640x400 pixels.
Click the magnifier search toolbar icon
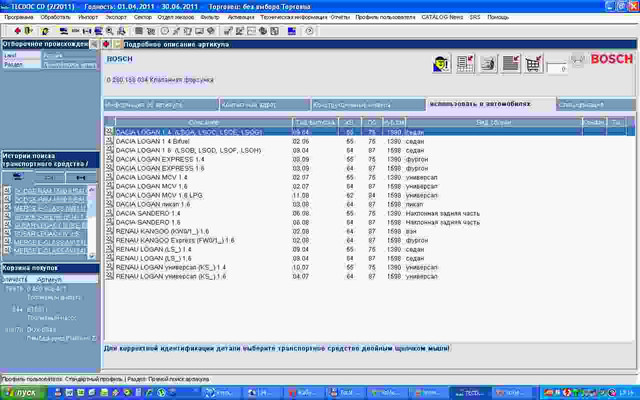[110, 31]
